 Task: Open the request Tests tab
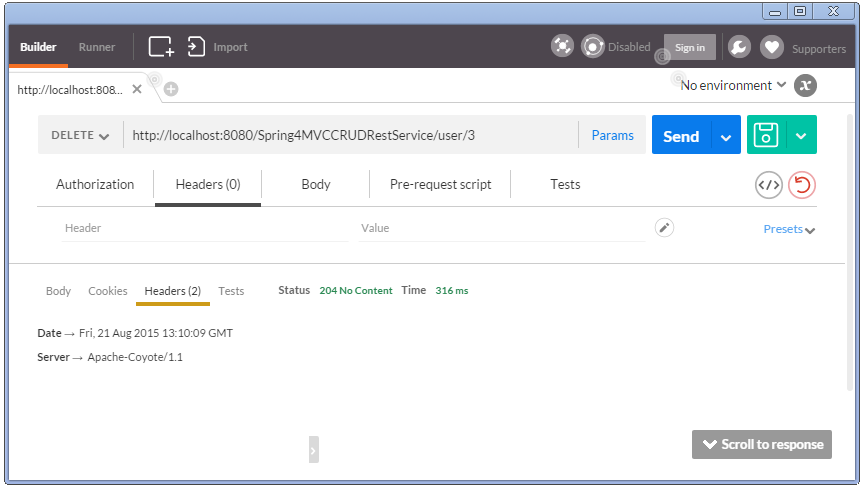click(565, 184)
